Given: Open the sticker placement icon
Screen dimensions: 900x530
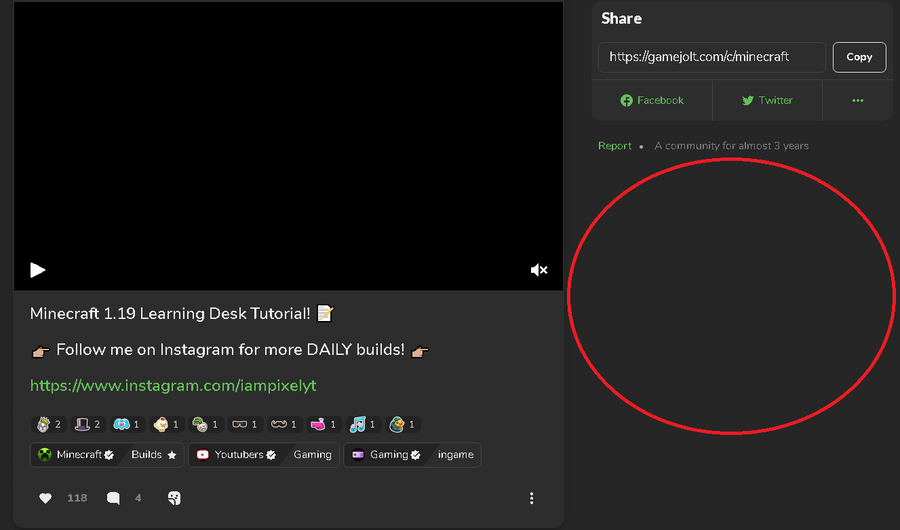Looking at the screenshot, I should [174, 498].
